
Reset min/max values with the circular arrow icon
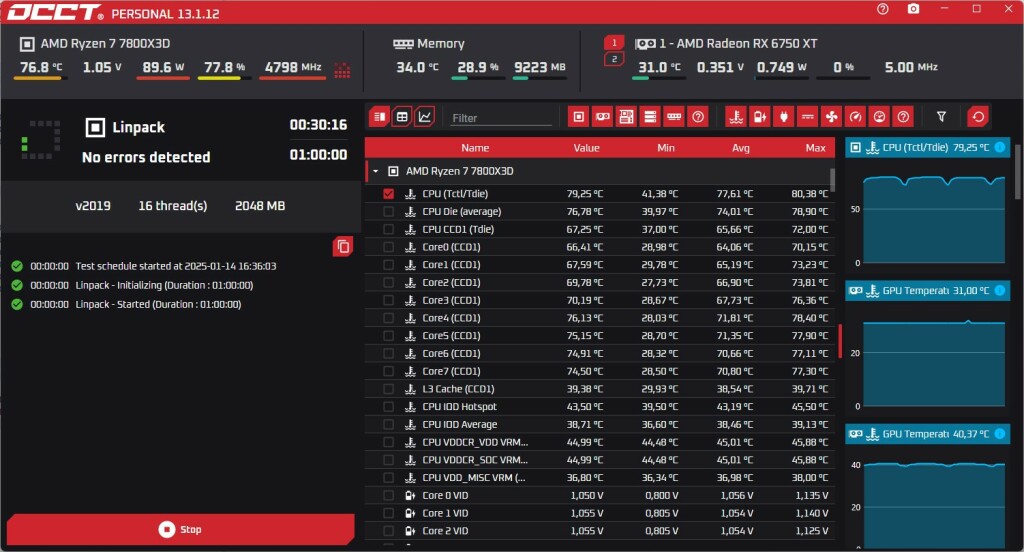pos(978,117)
